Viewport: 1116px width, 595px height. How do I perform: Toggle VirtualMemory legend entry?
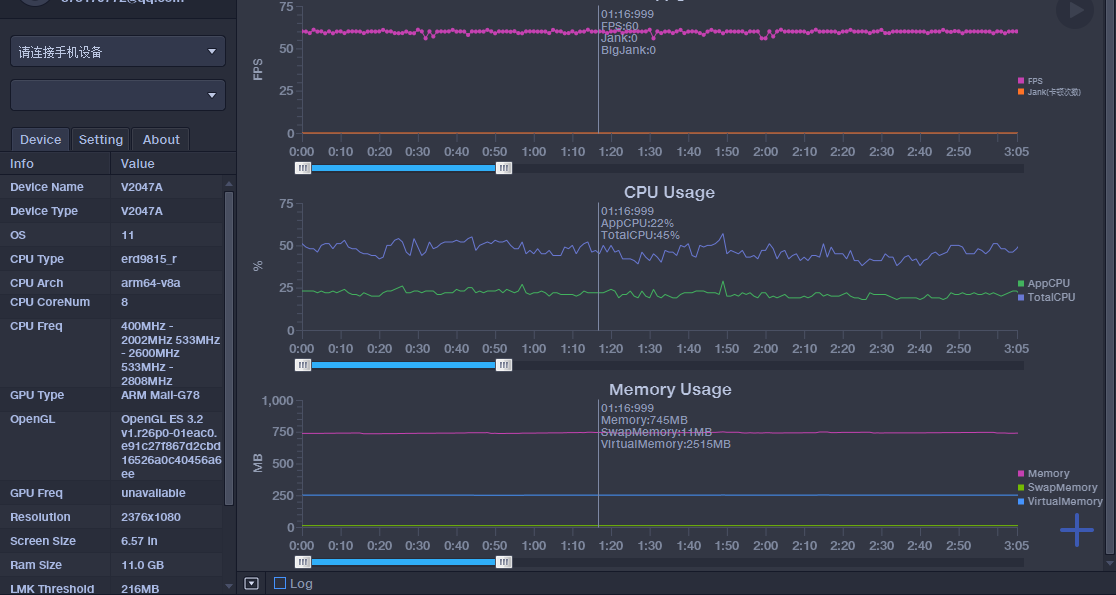pyautogui.click(x=1021, y=502)
